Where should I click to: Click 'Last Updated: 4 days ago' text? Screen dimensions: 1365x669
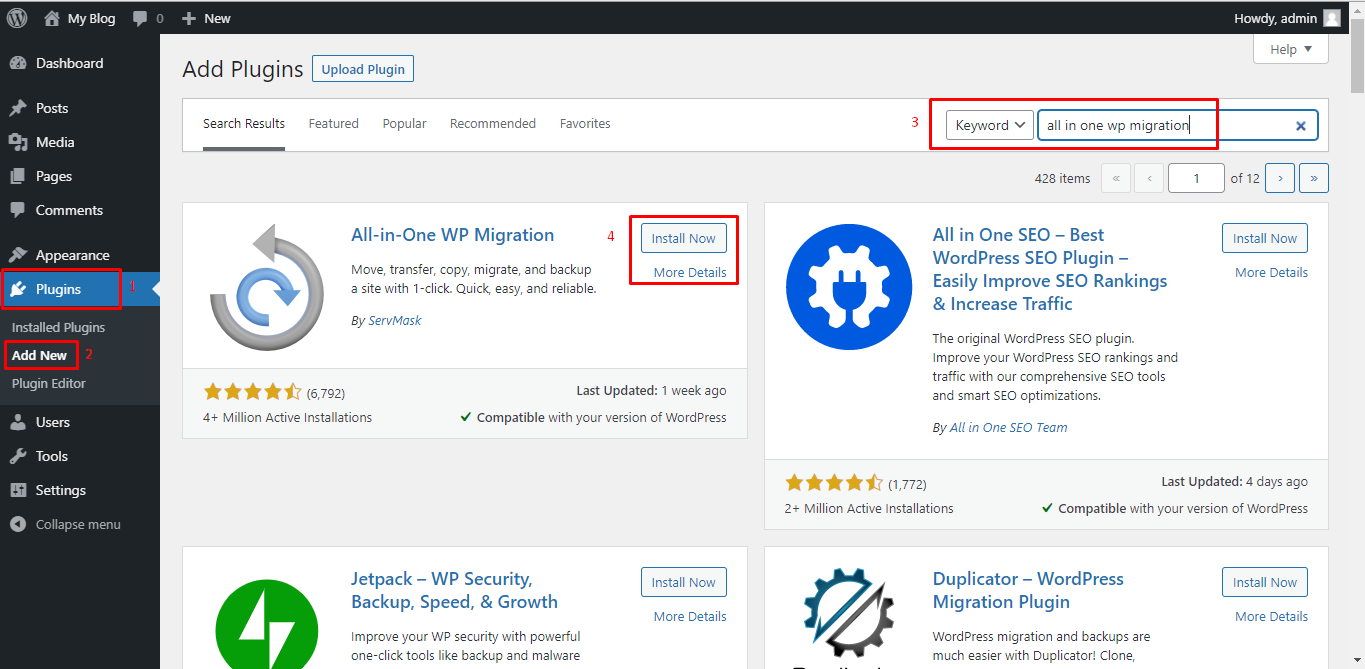tap(1234, 482)
